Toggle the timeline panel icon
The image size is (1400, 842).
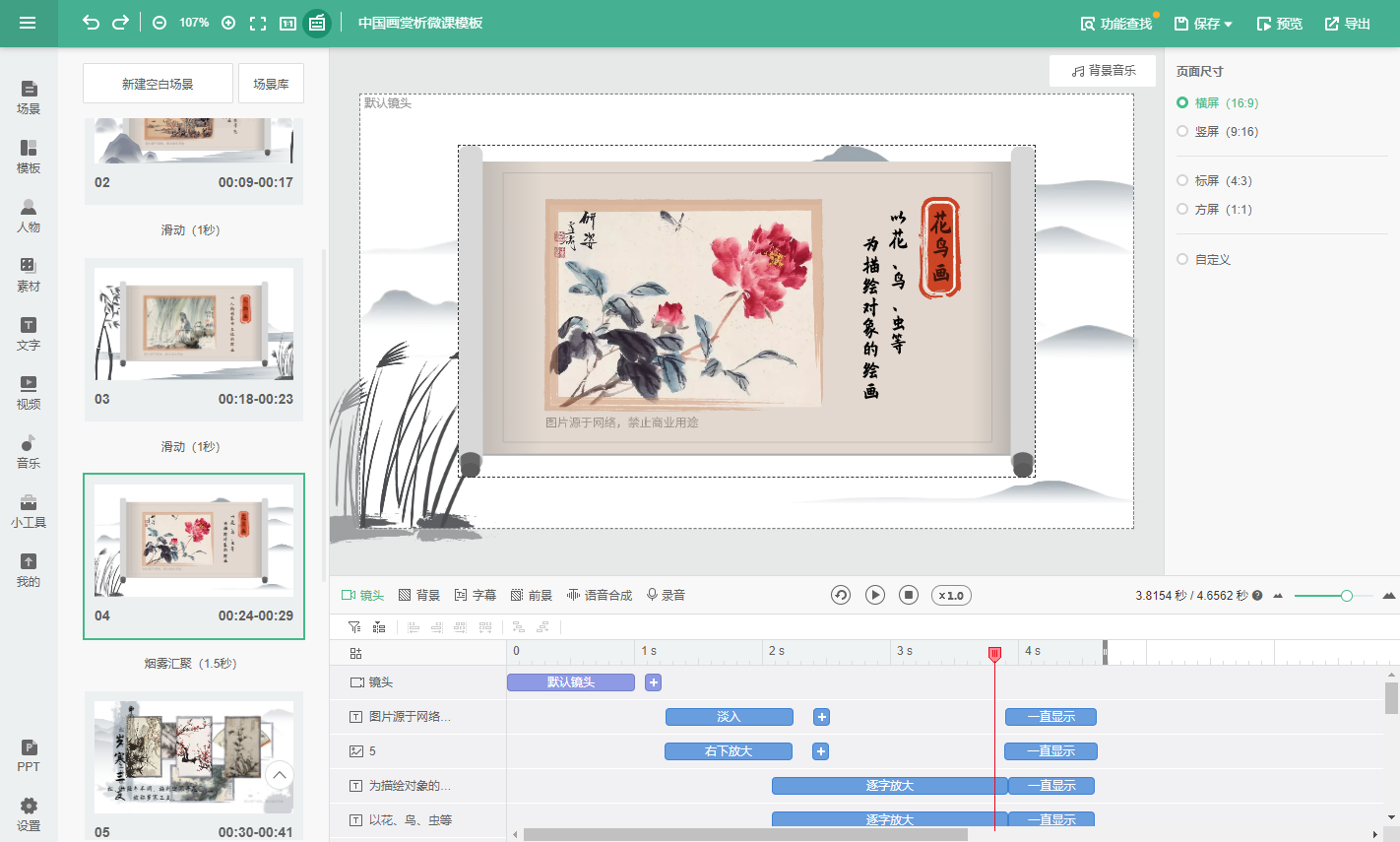[317, 23]
